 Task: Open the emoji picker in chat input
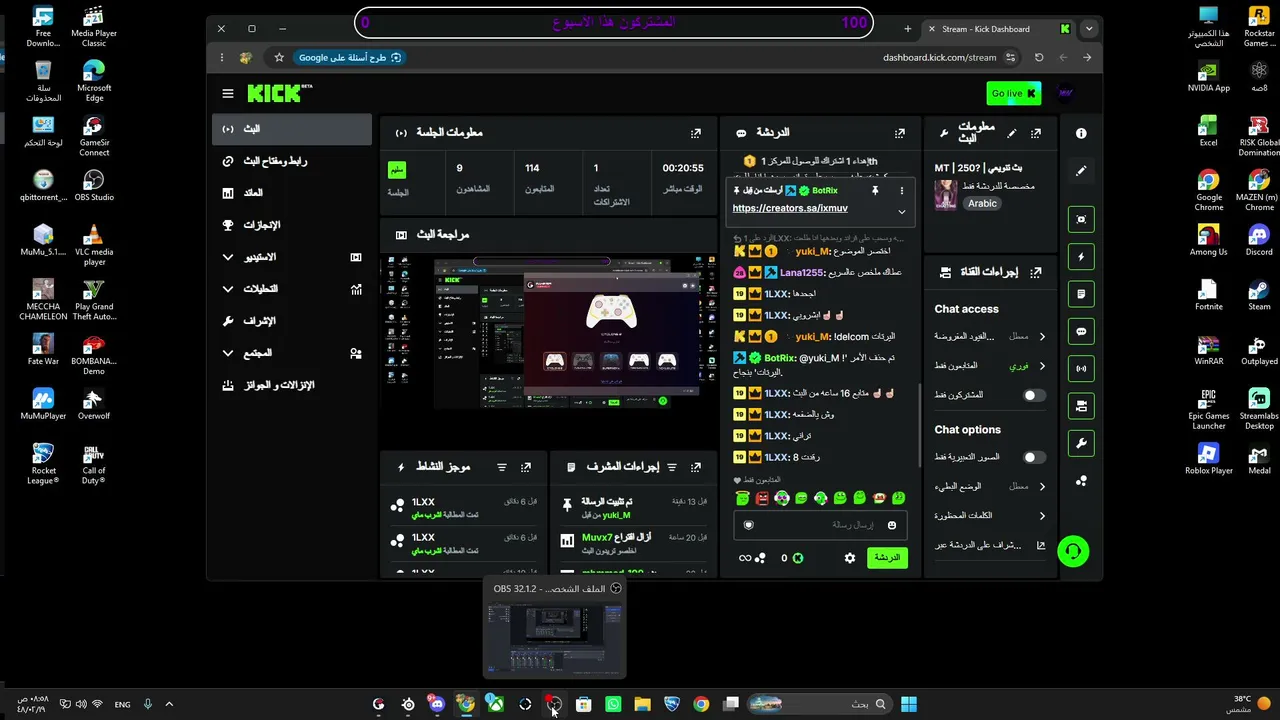point(891,525)
